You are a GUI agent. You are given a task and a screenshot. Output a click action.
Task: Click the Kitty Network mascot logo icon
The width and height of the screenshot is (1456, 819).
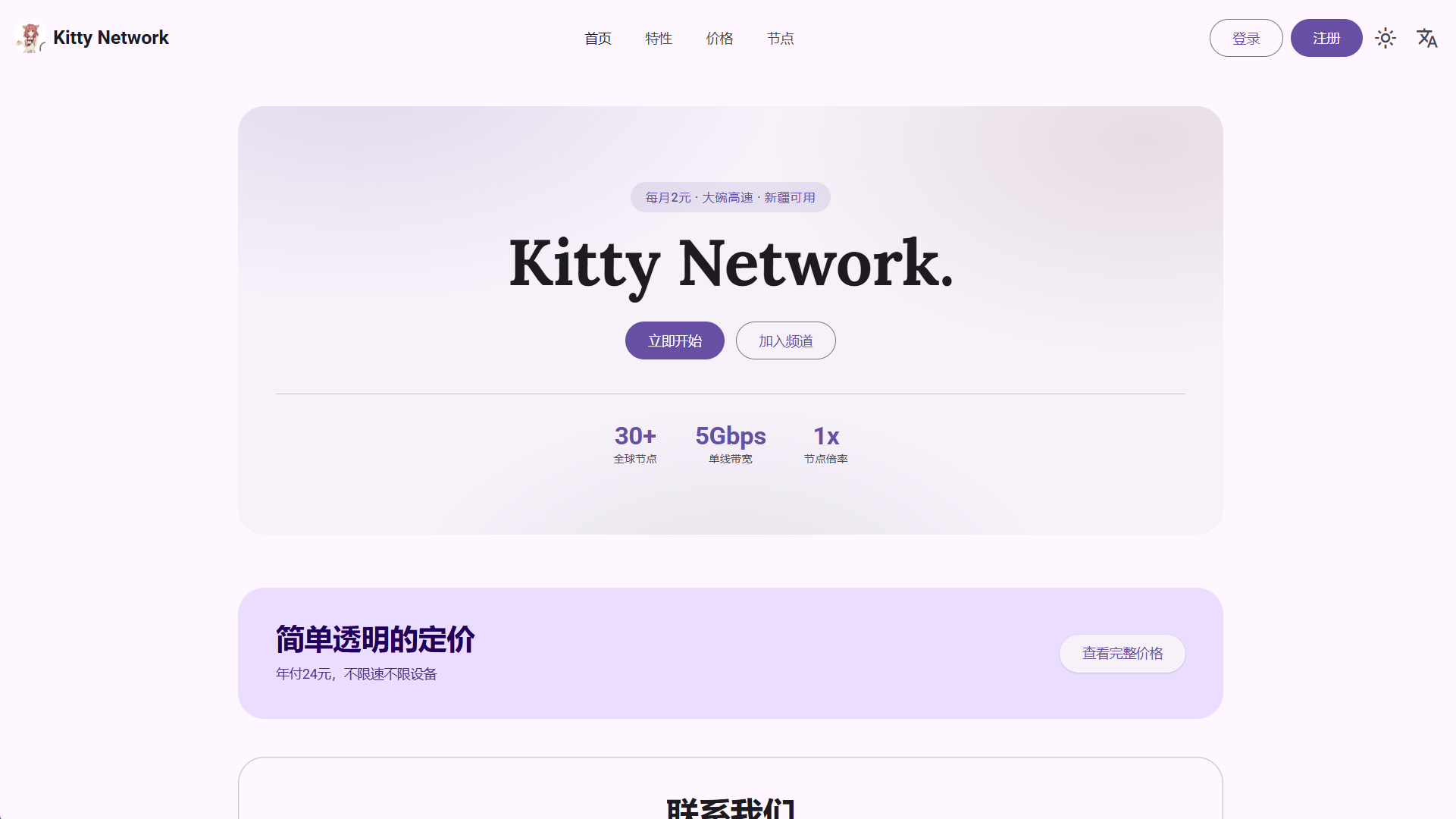[x=30, y=38]
